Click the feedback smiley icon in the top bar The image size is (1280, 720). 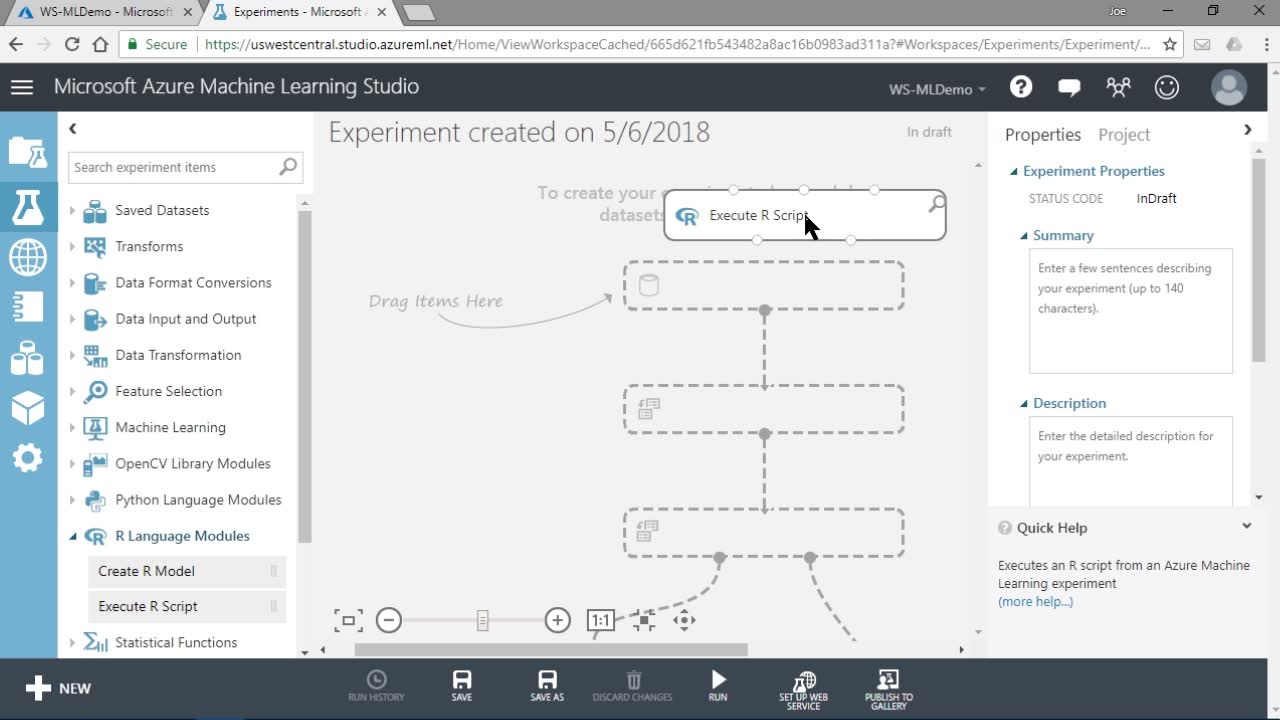[1167, 87]
